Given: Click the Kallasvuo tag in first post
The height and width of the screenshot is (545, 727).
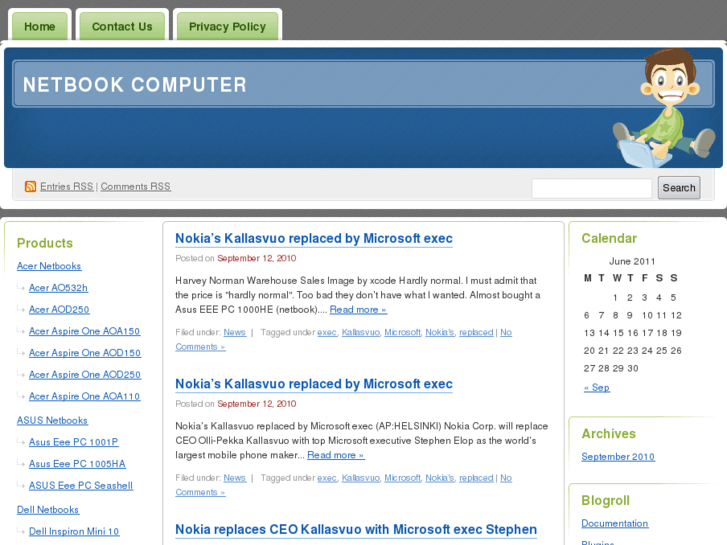Looking at the screenshot, I should click(x=361, y=333).
